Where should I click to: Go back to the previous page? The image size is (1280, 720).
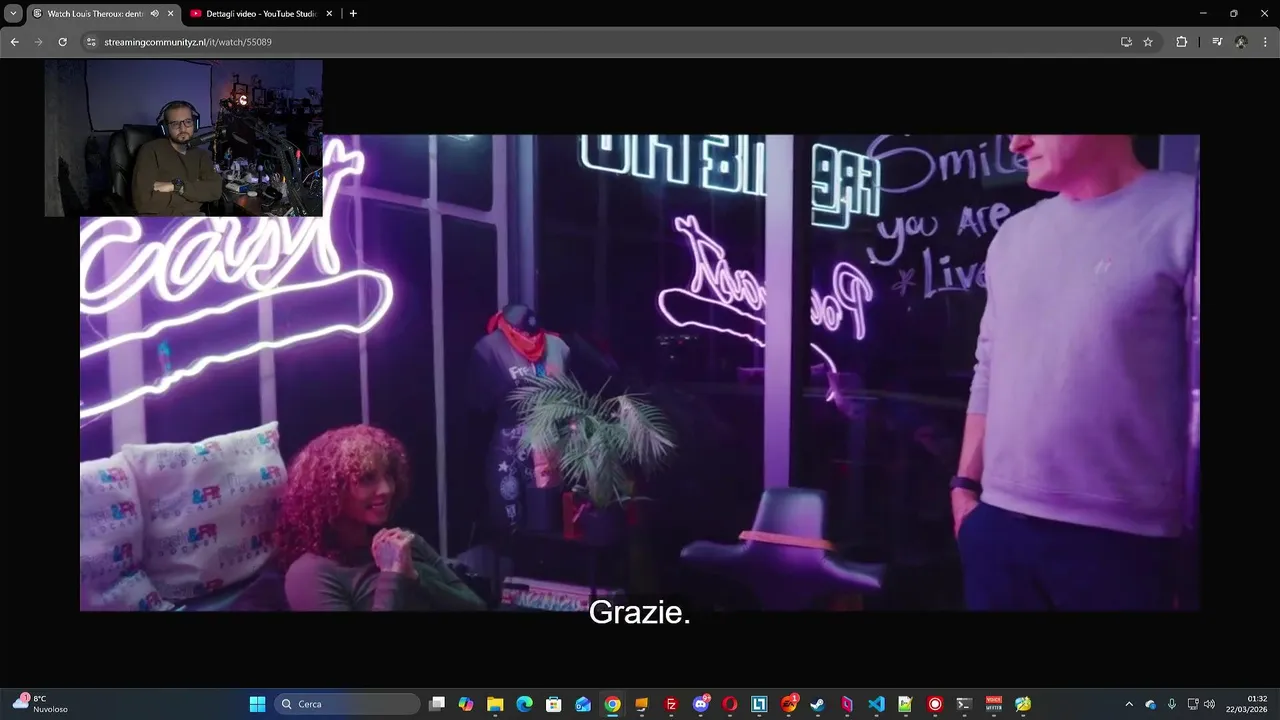click(x=14, y=42)
